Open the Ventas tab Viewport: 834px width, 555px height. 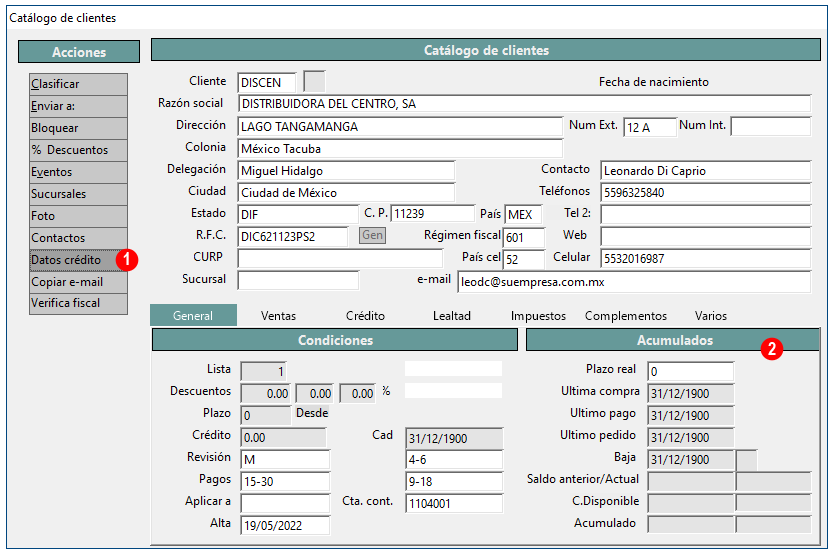278,316
